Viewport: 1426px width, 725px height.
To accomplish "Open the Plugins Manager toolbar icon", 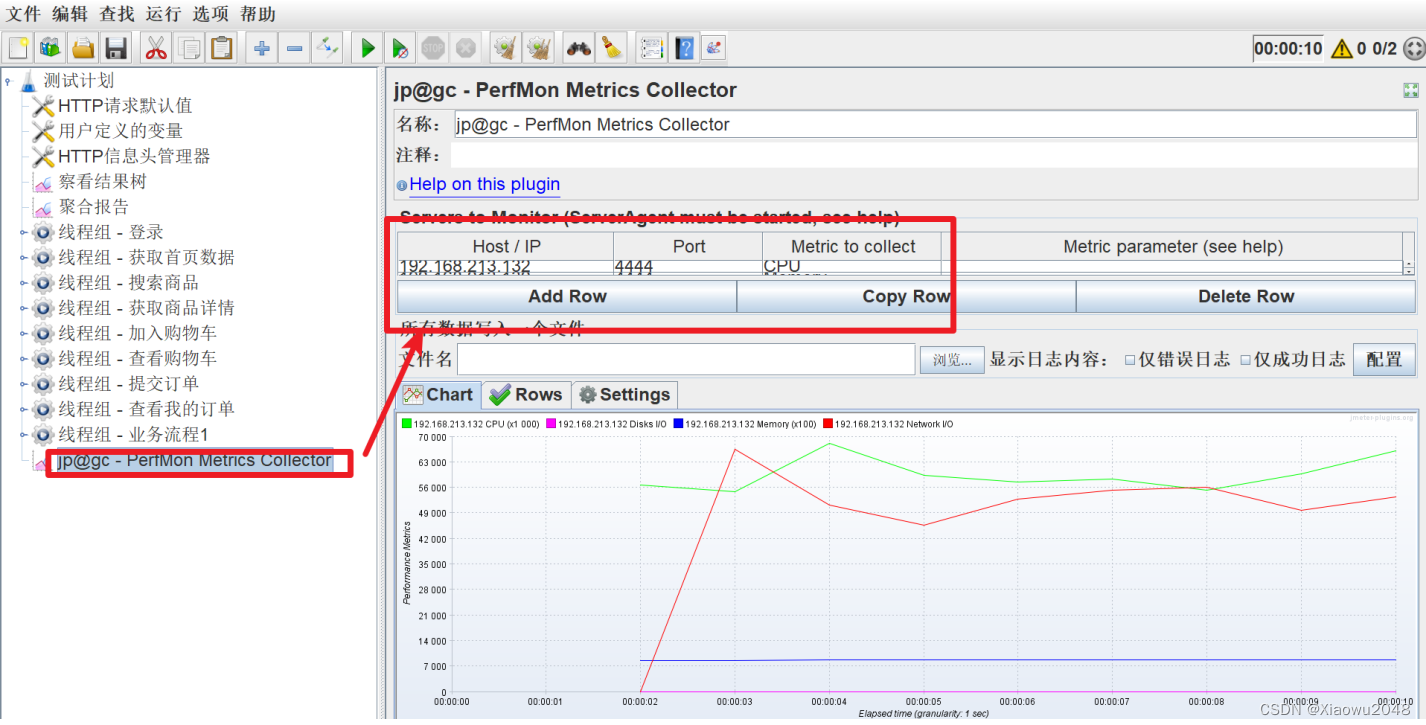I will point(714,47).
